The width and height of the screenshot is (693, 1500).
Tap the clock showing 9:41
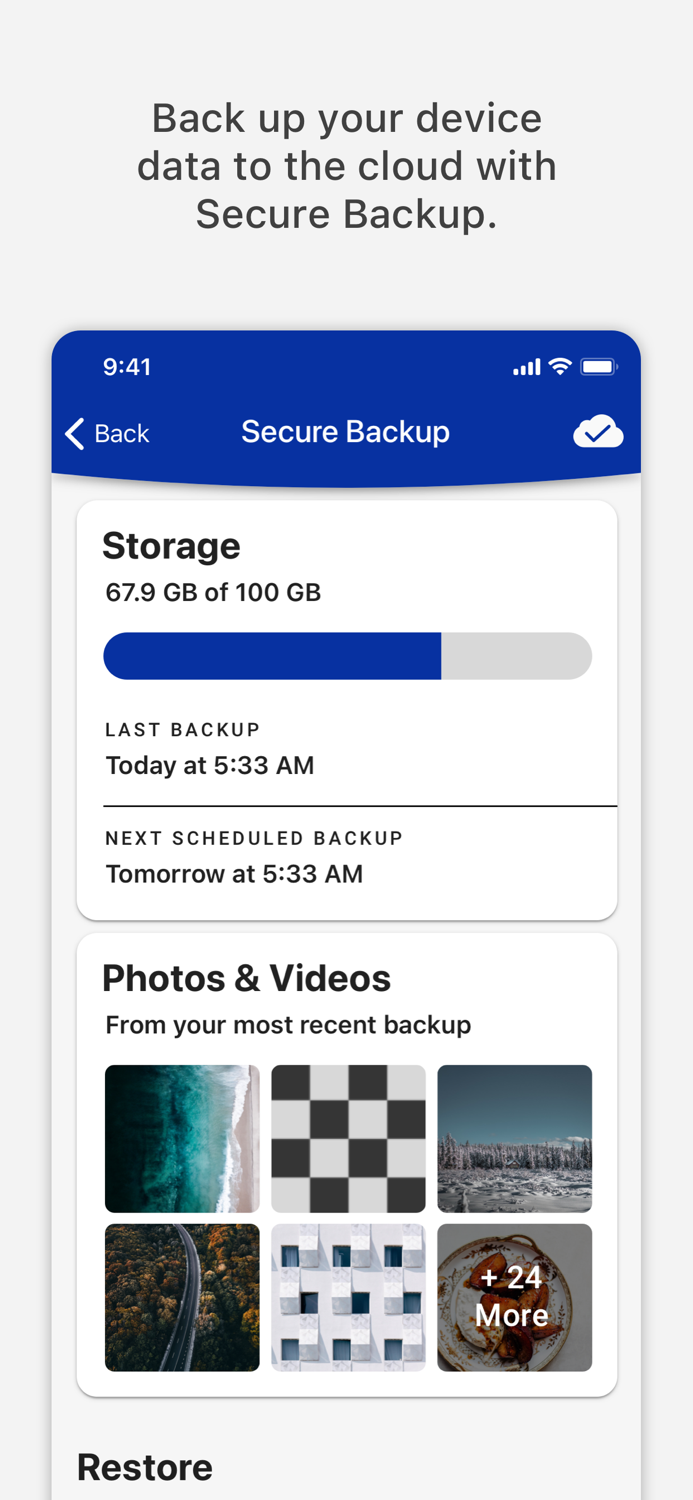127,367
